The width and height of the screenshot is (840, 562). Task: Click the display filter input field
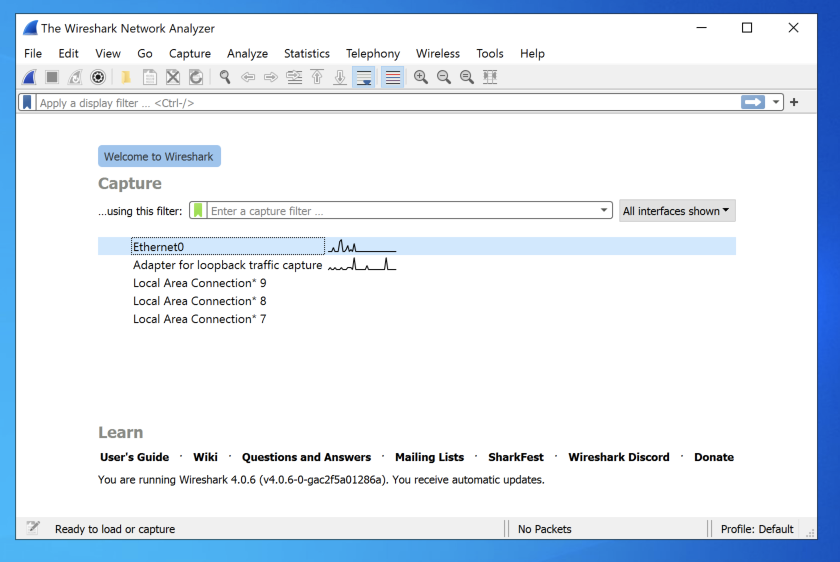click(x=388, y=102)
